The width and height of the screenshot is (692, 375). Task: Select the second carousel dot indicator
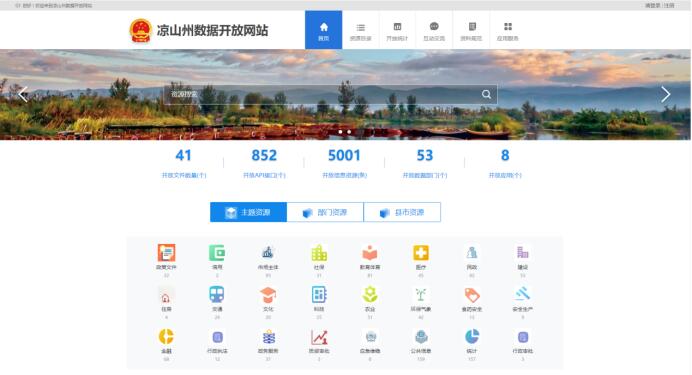click(349, 132)
